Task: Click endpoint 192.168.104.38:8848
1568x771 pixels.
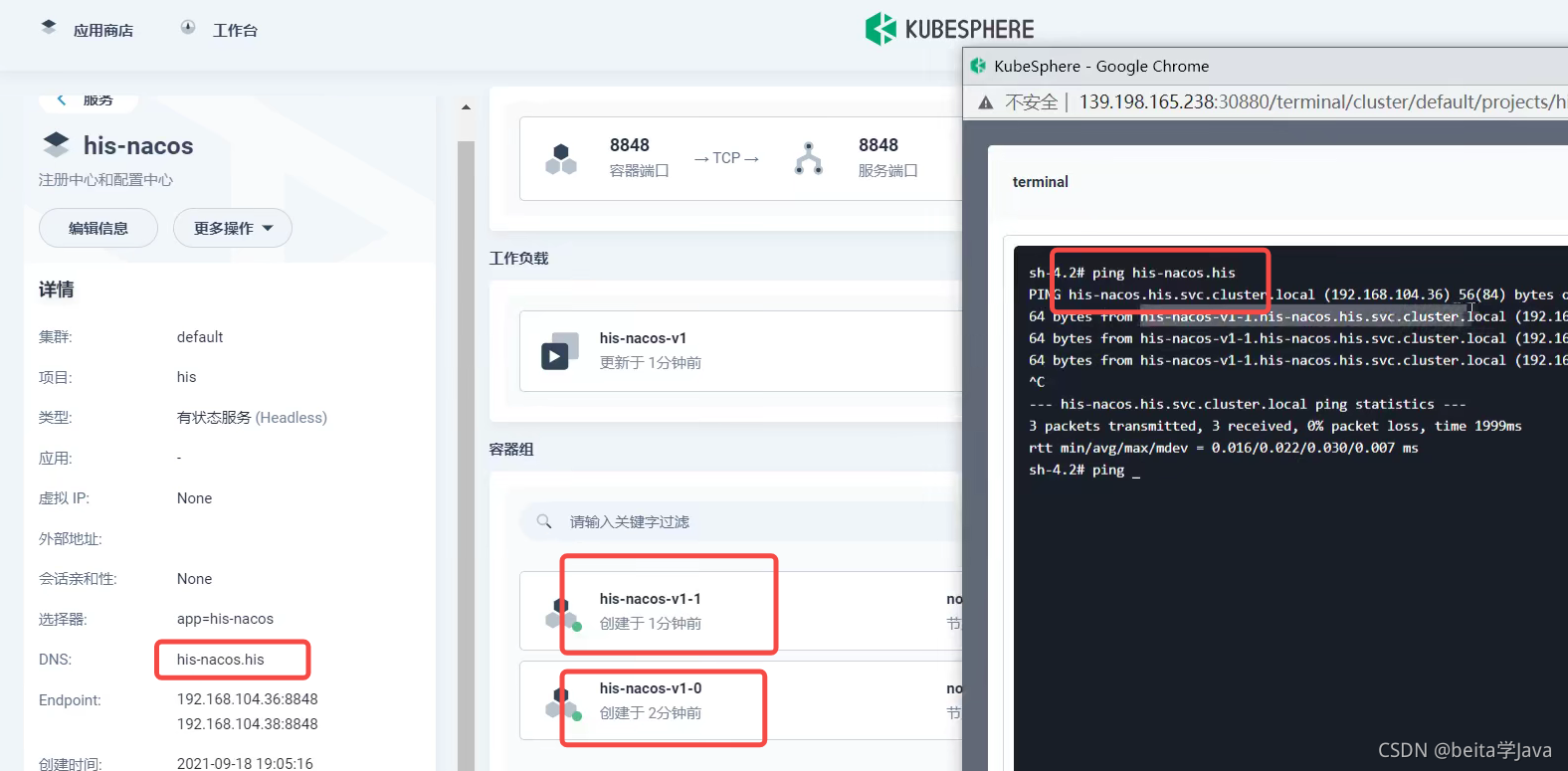Action: (x=248, y=724)
